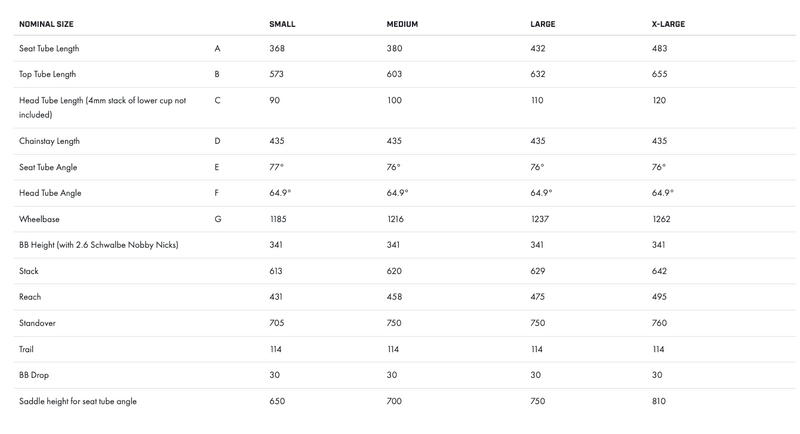
Task: Click Medium Stack value 620
Action: pyautogui.click(x=394, y=271)
